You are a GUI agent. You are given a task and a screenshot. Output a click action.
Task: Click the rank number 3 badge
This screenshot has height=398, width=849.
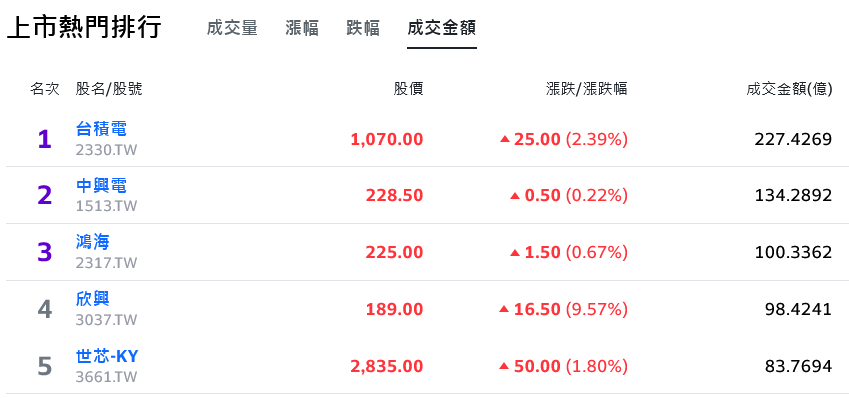[44, 252]
